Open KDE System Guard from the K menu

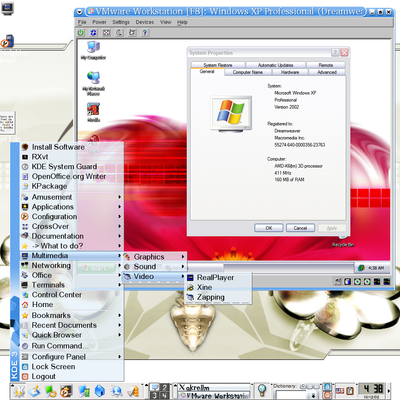[72, 166]
